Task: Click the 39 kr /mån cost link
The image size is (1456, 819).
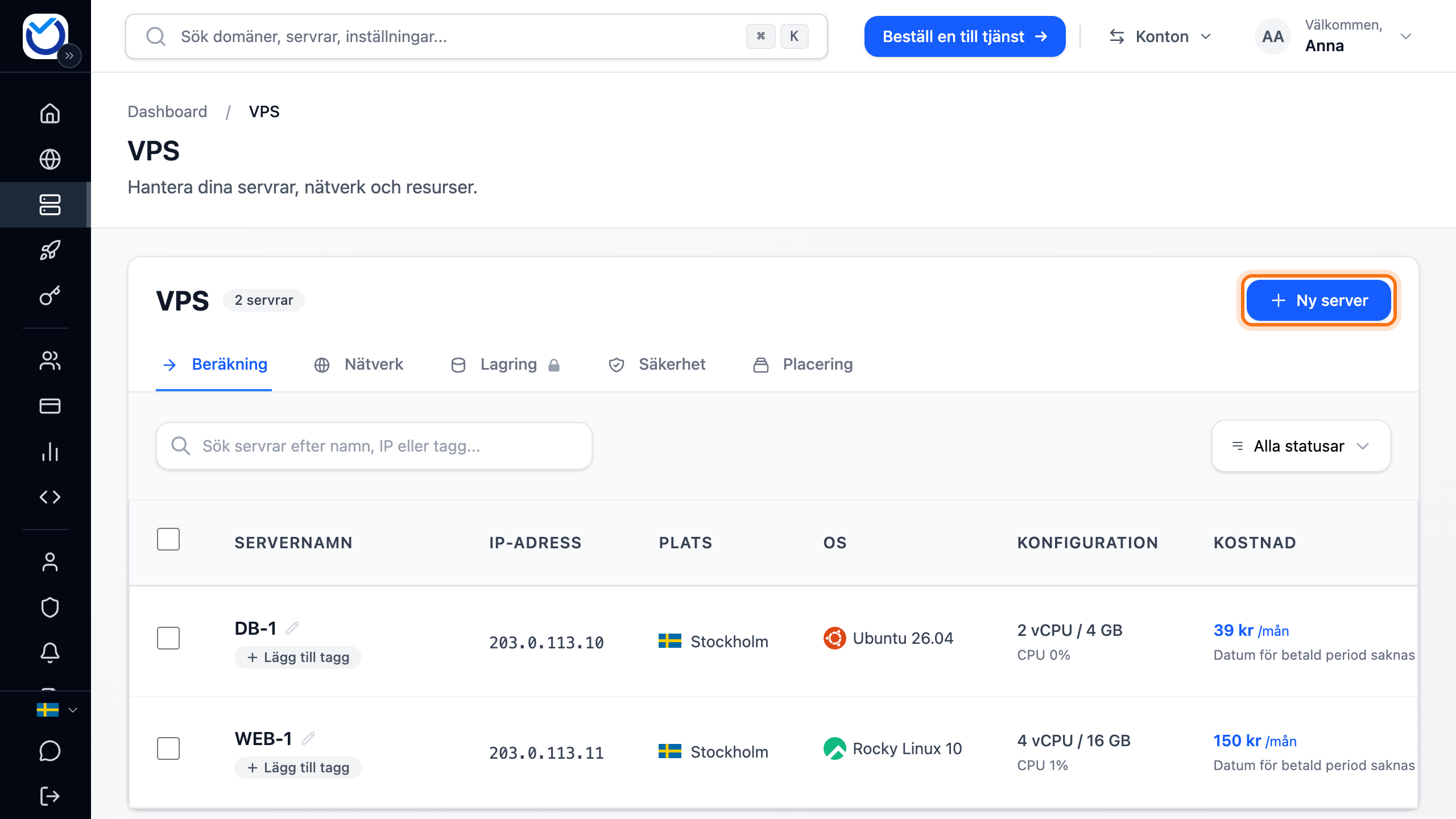Action: (x=1251, y=630)
